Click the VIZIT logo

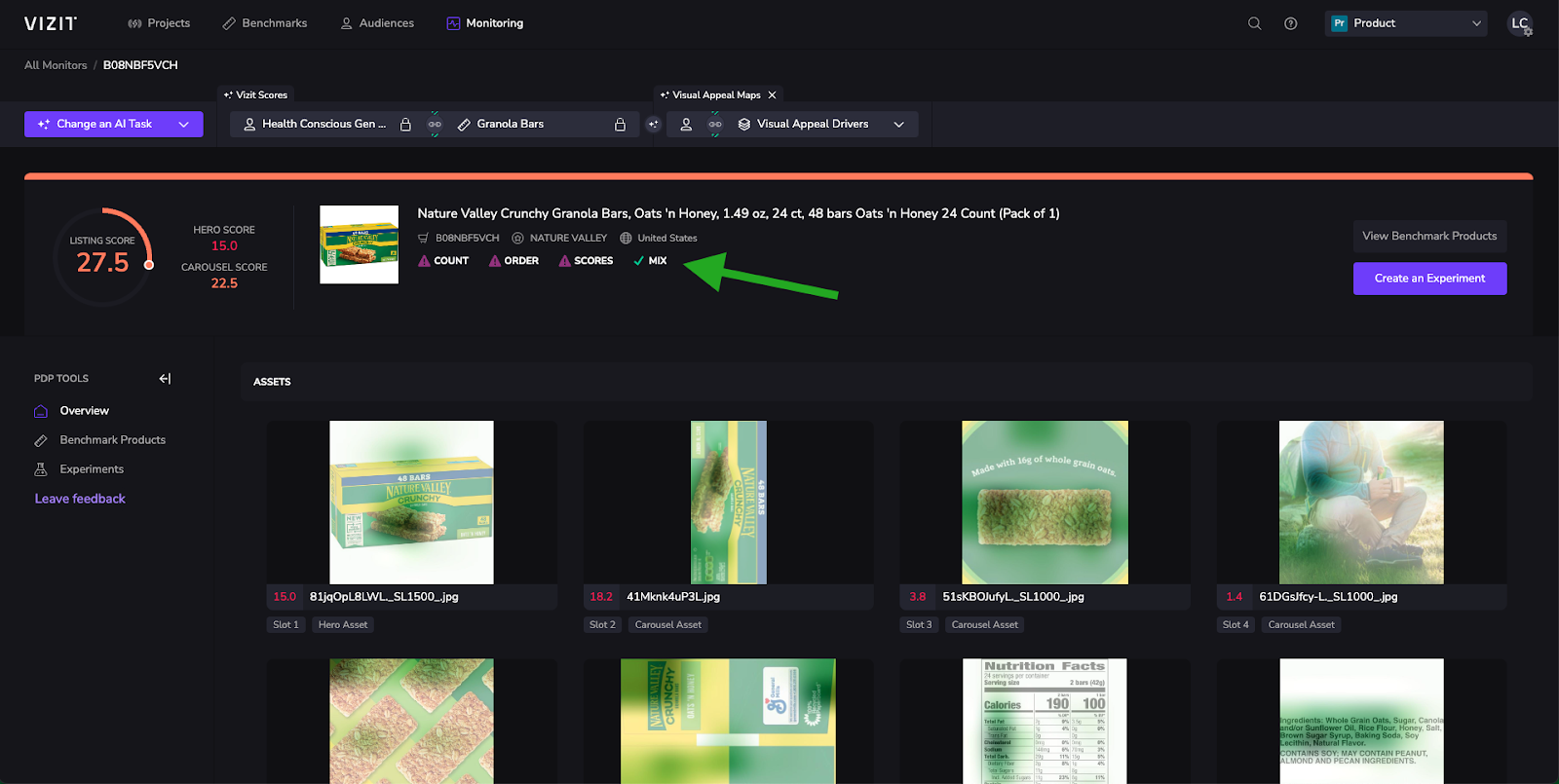(51, 23)
